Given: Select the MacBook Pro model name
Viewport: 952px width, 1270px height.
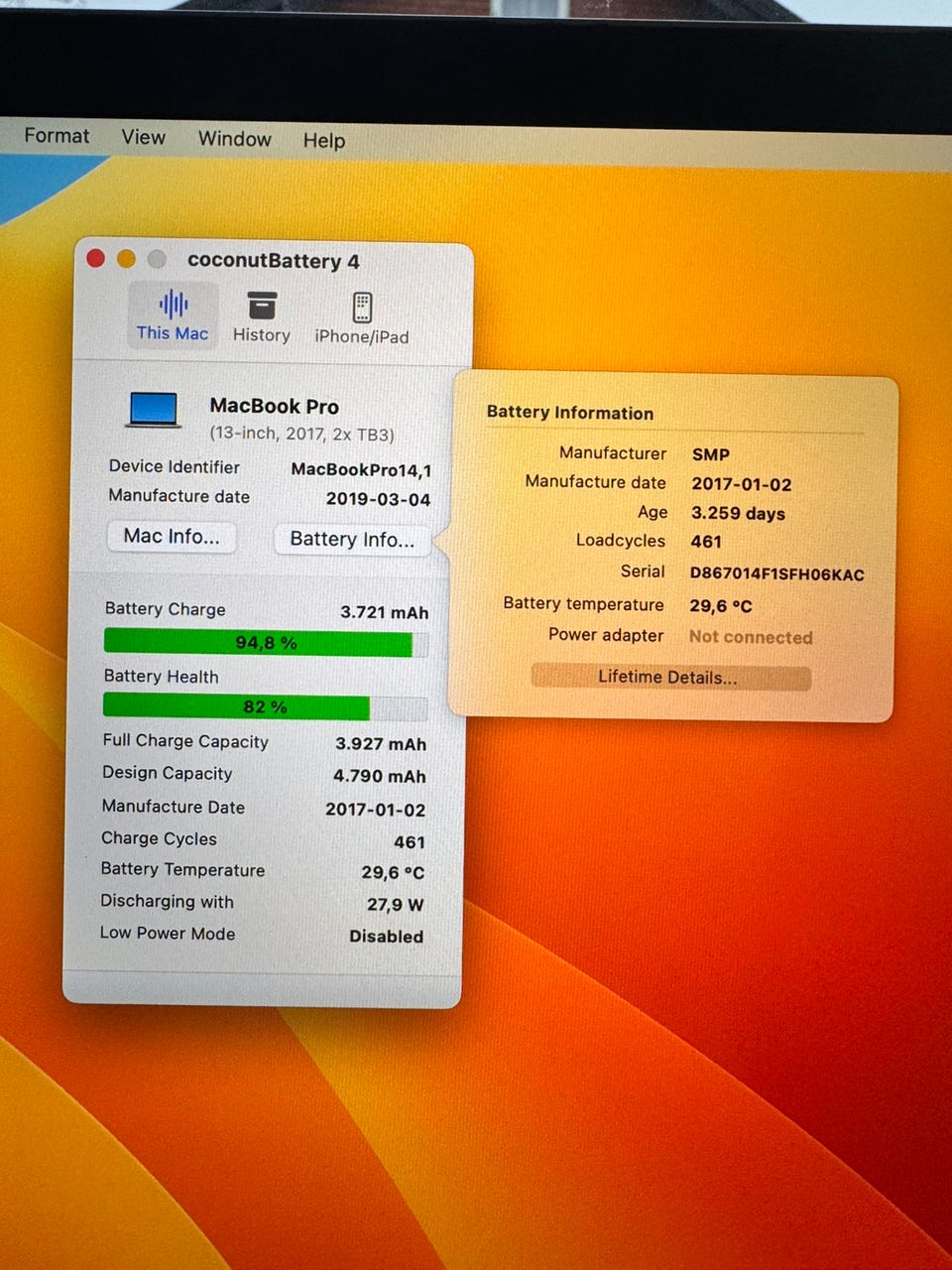Looking at the screenshot, I should tap(275, 406).
